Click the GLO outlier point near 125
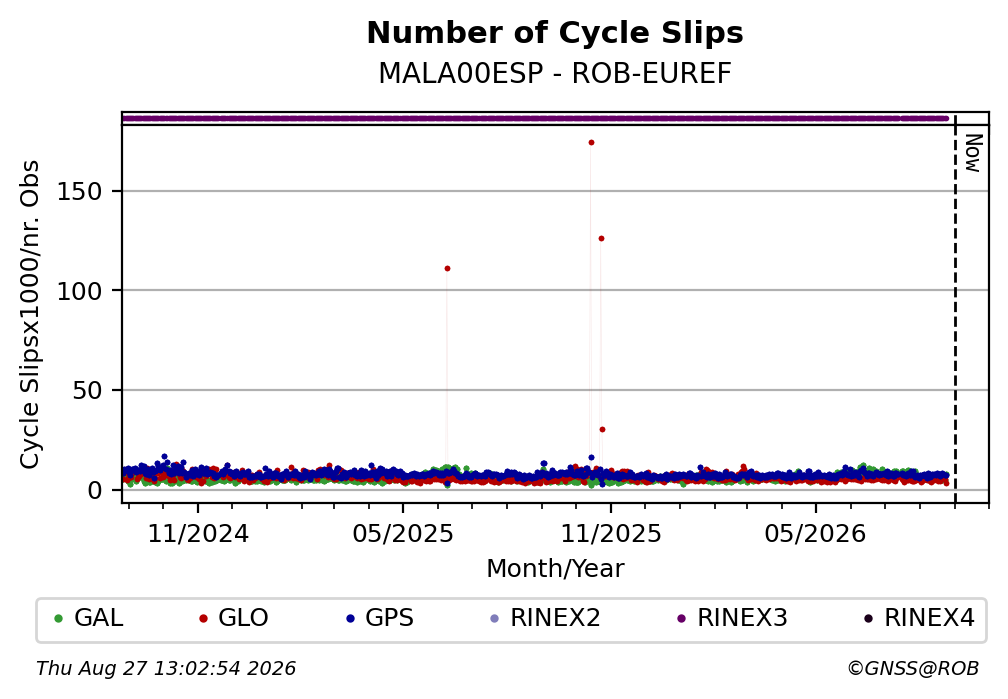1008x699 pixels. (601, 239)
